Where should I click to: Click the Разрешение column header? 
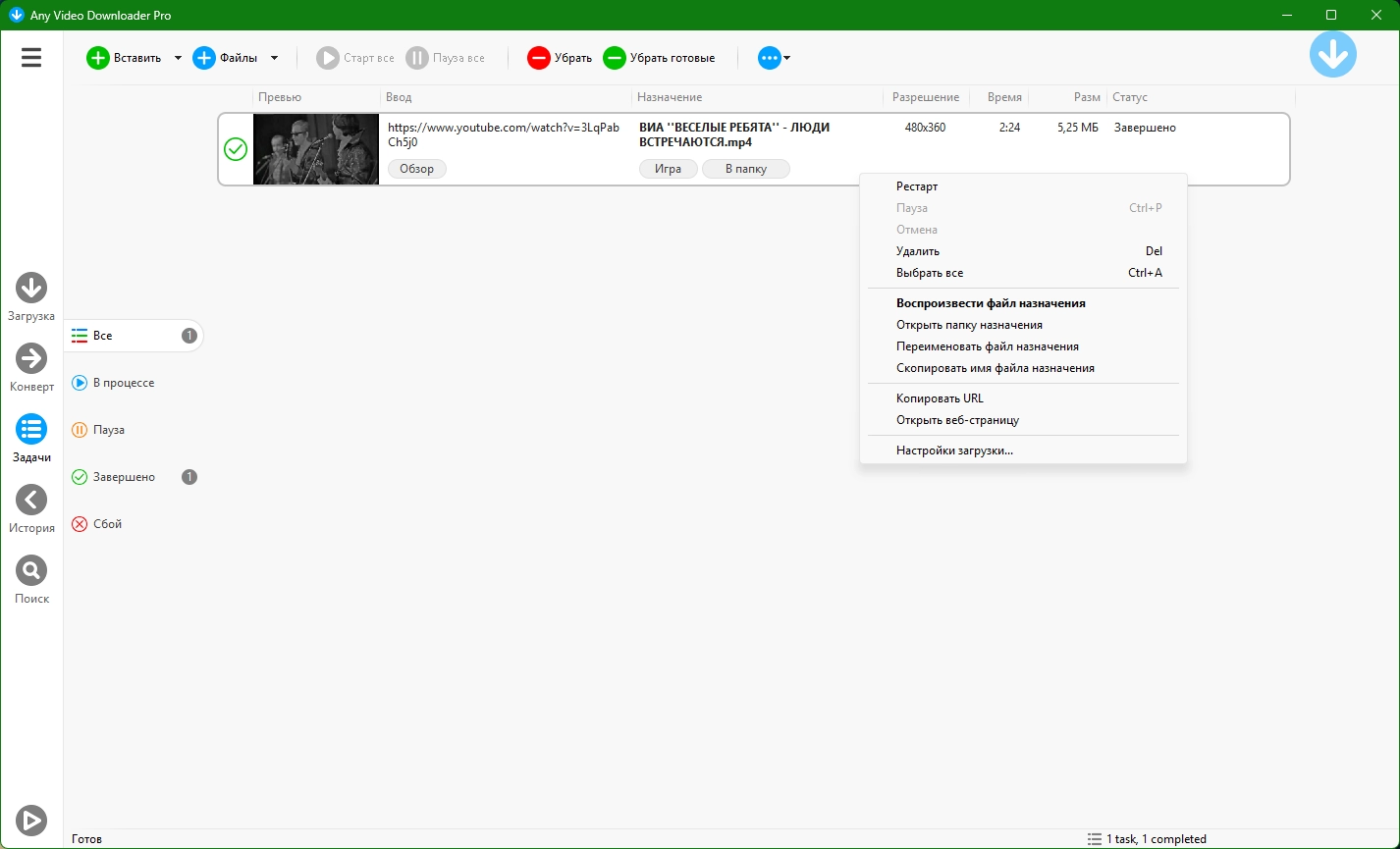(x=926, y=97)
